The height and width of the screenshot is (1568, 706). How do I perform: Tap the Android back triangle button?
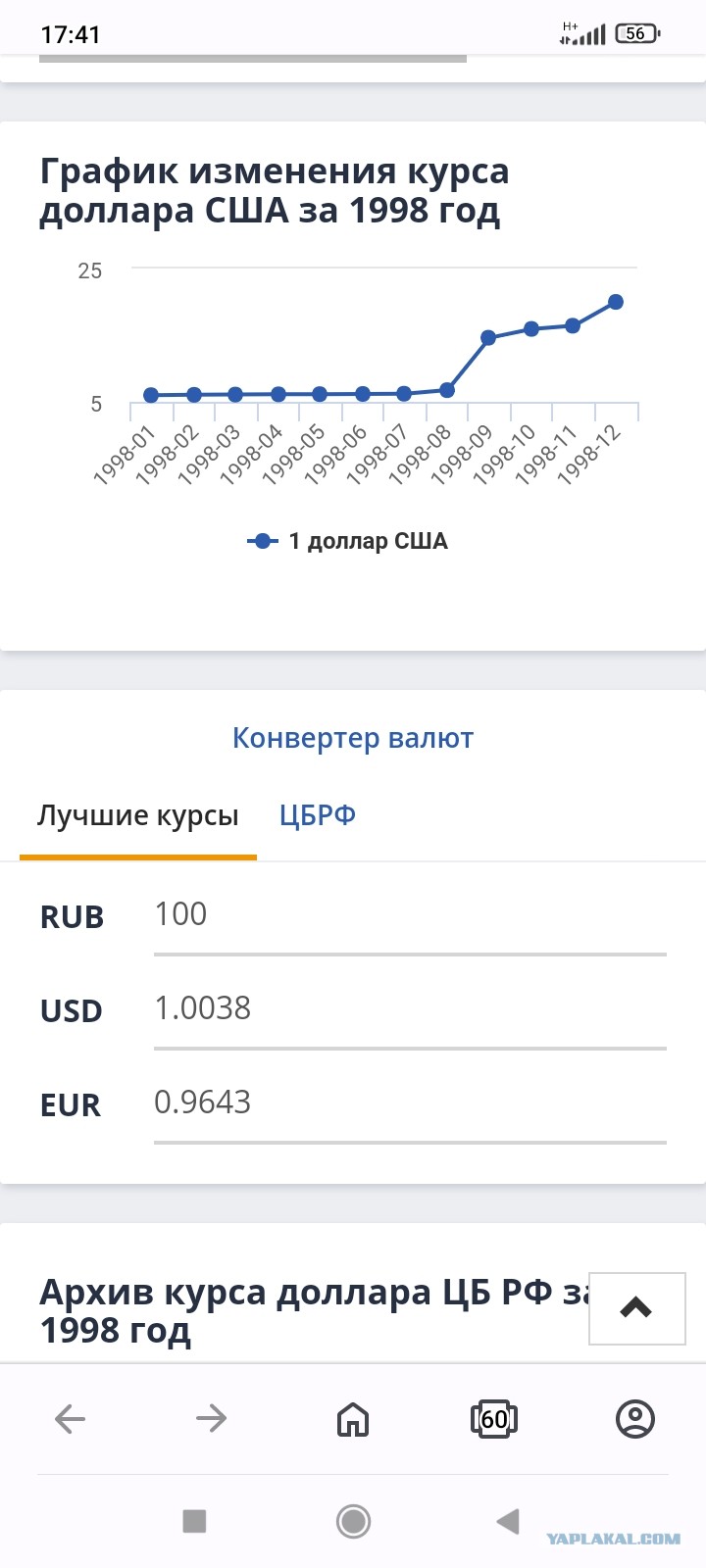508,1521
